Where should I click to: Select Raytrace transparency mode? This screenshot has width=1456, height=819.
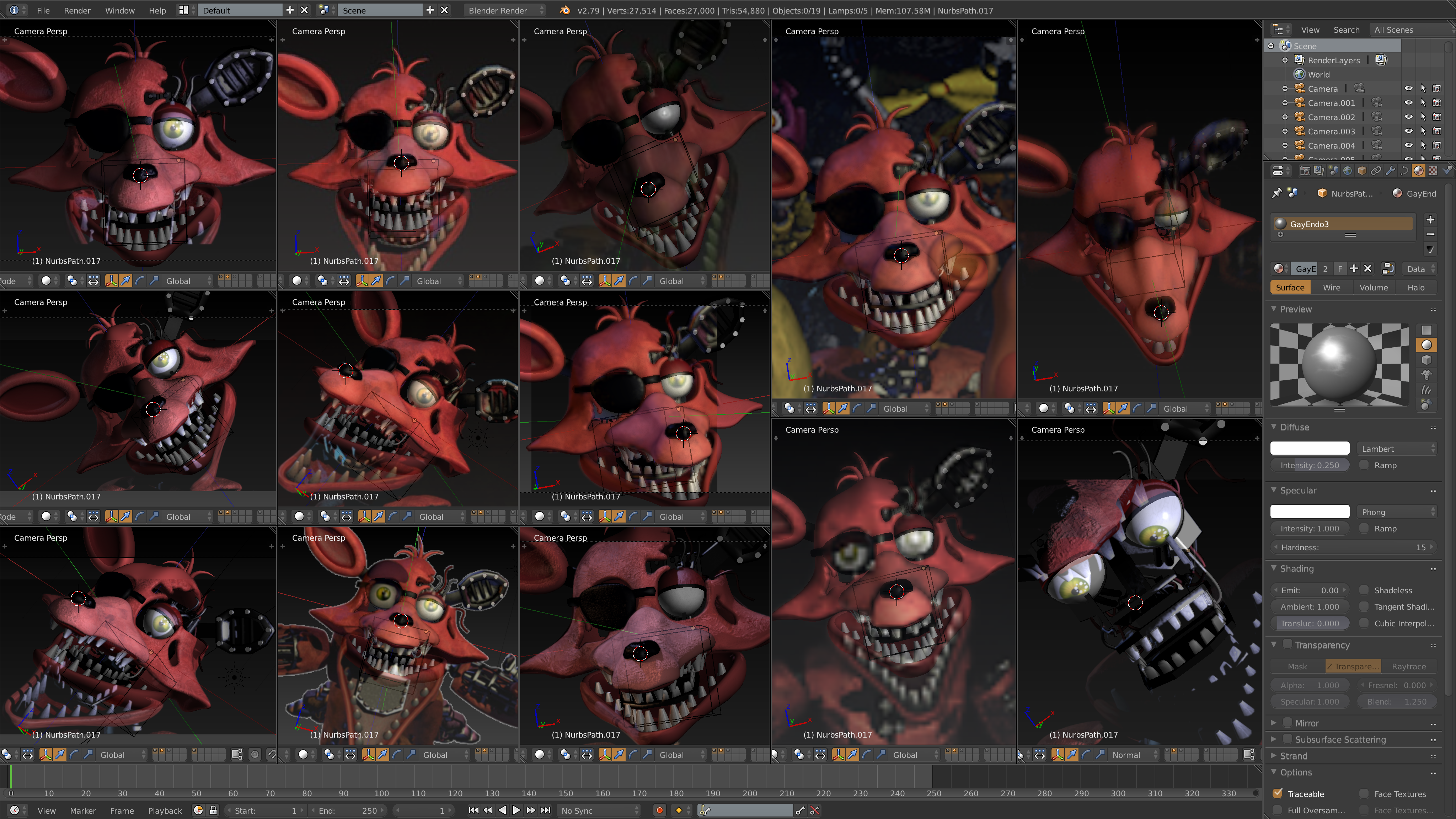point(1409,667)
